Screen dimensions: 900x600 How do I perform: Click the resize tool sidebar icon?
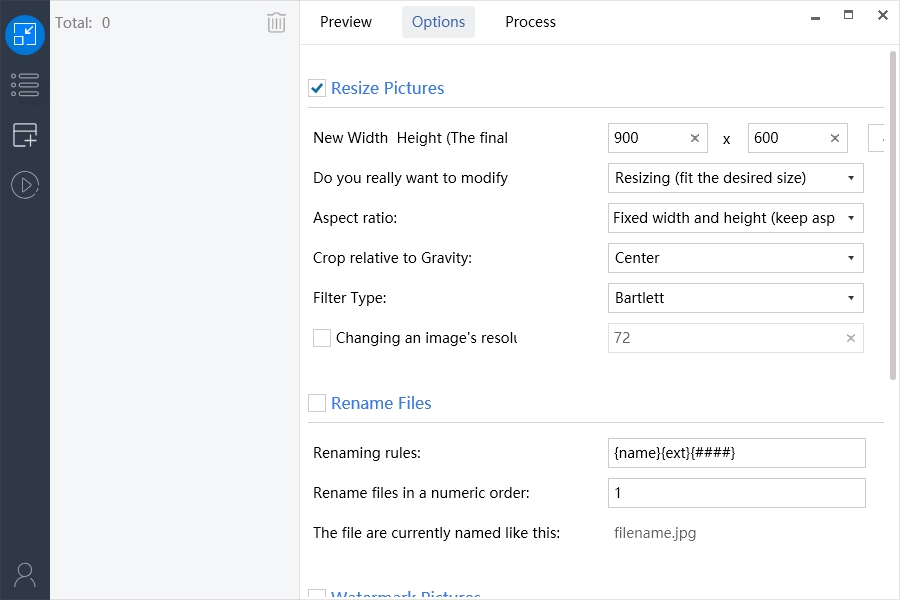pyautogui.click(x=25, y=36)
